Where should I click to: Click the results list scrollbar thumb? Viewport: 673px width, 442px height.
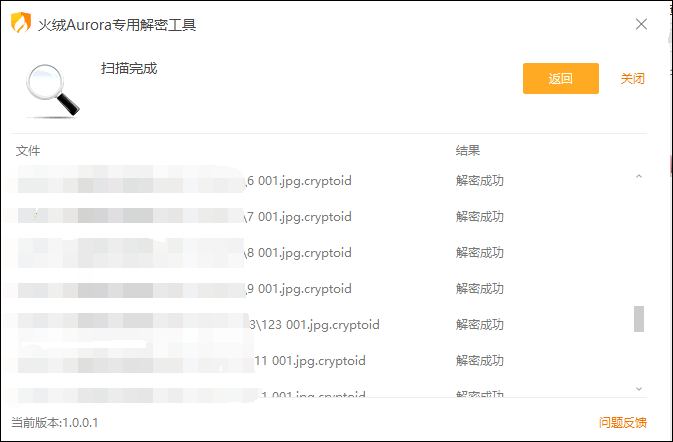[639, 319]
